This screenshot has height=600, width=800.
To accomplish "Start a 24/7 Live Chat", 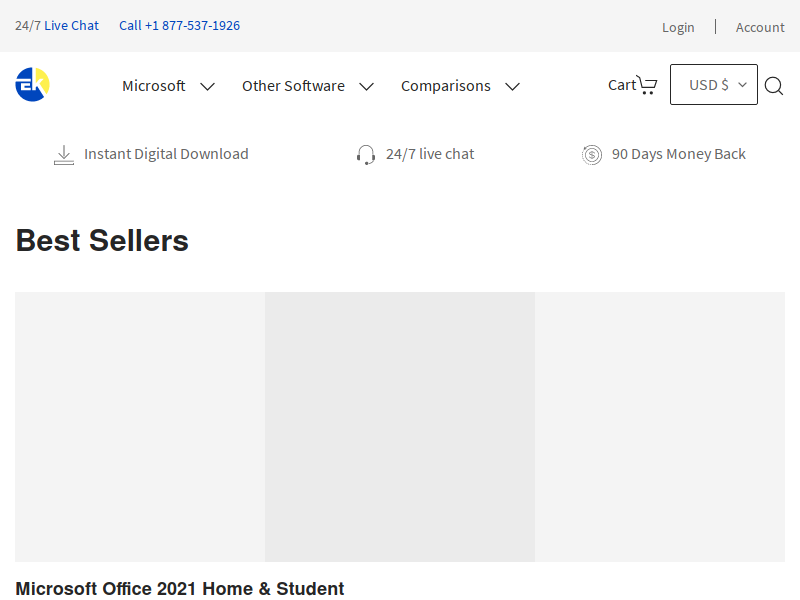I will [x=71, y=26].
